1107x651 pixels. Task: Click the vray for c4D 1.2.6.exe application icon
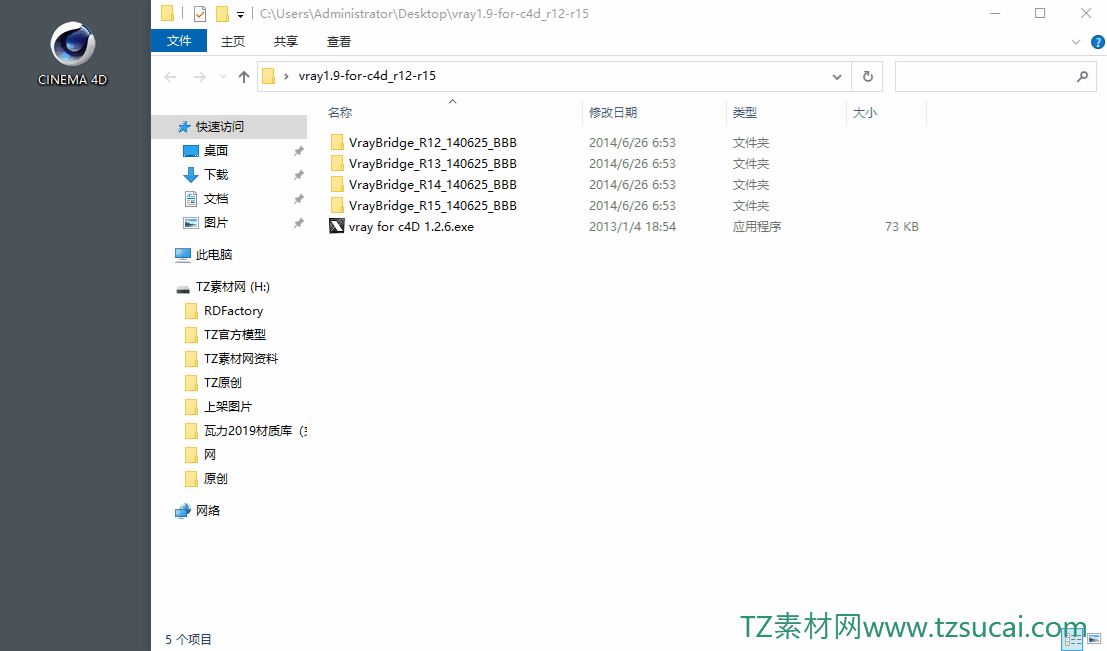337,227
